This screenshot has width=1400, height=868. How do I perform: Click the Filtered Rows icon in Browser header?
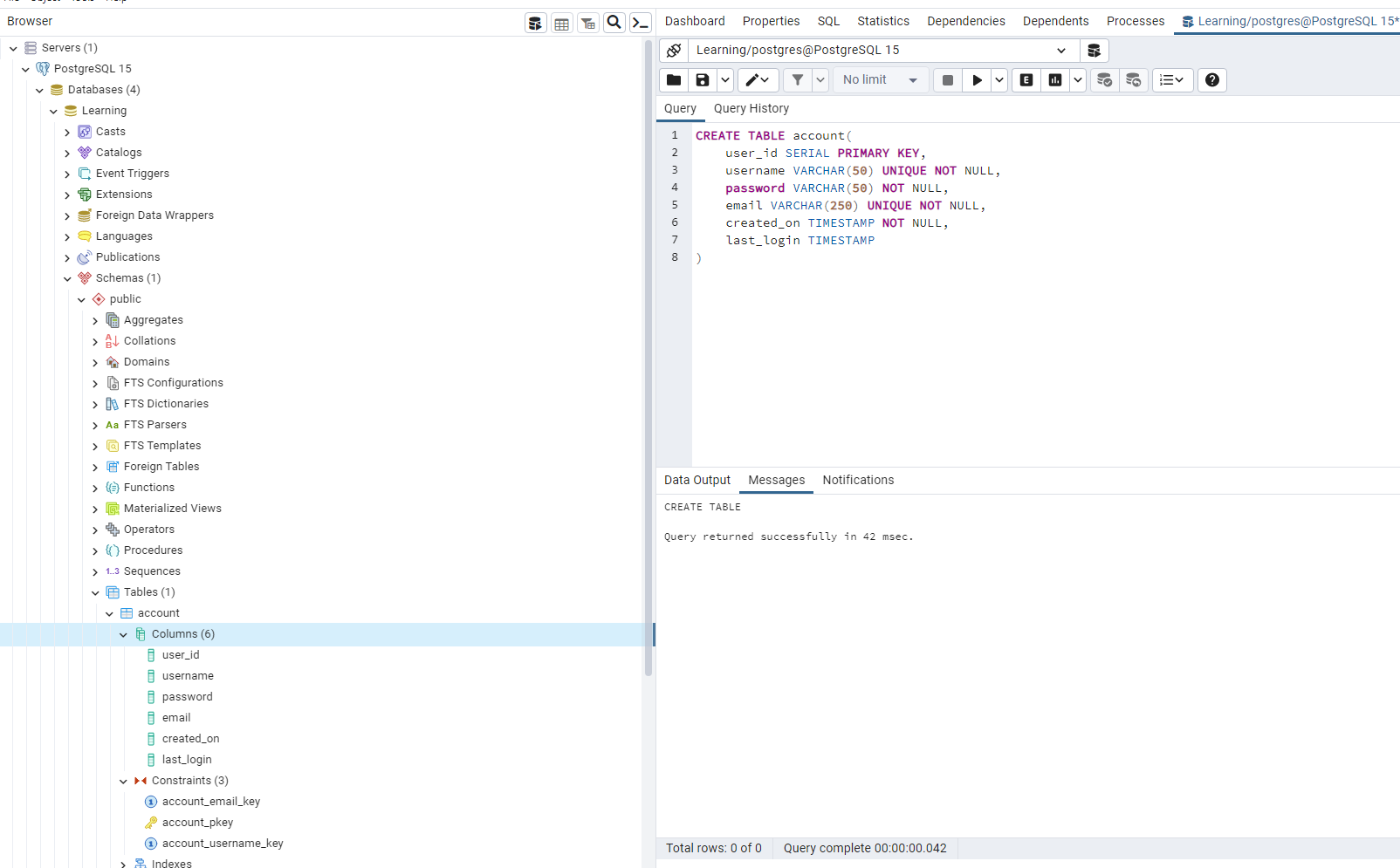pyautogui.click(x=588, y=24)
